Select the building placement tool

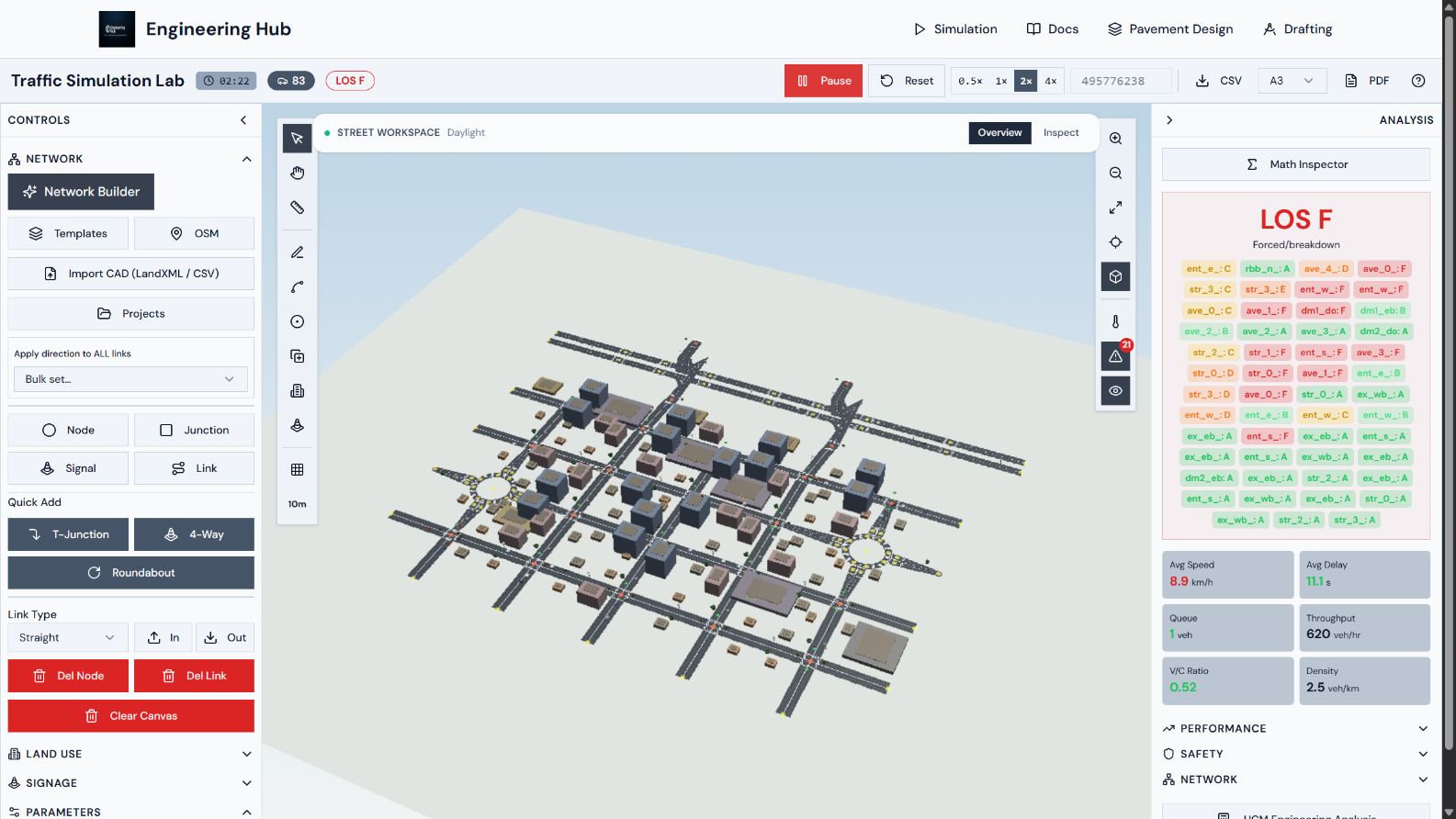pyautogui.click(x=297, y=391)
